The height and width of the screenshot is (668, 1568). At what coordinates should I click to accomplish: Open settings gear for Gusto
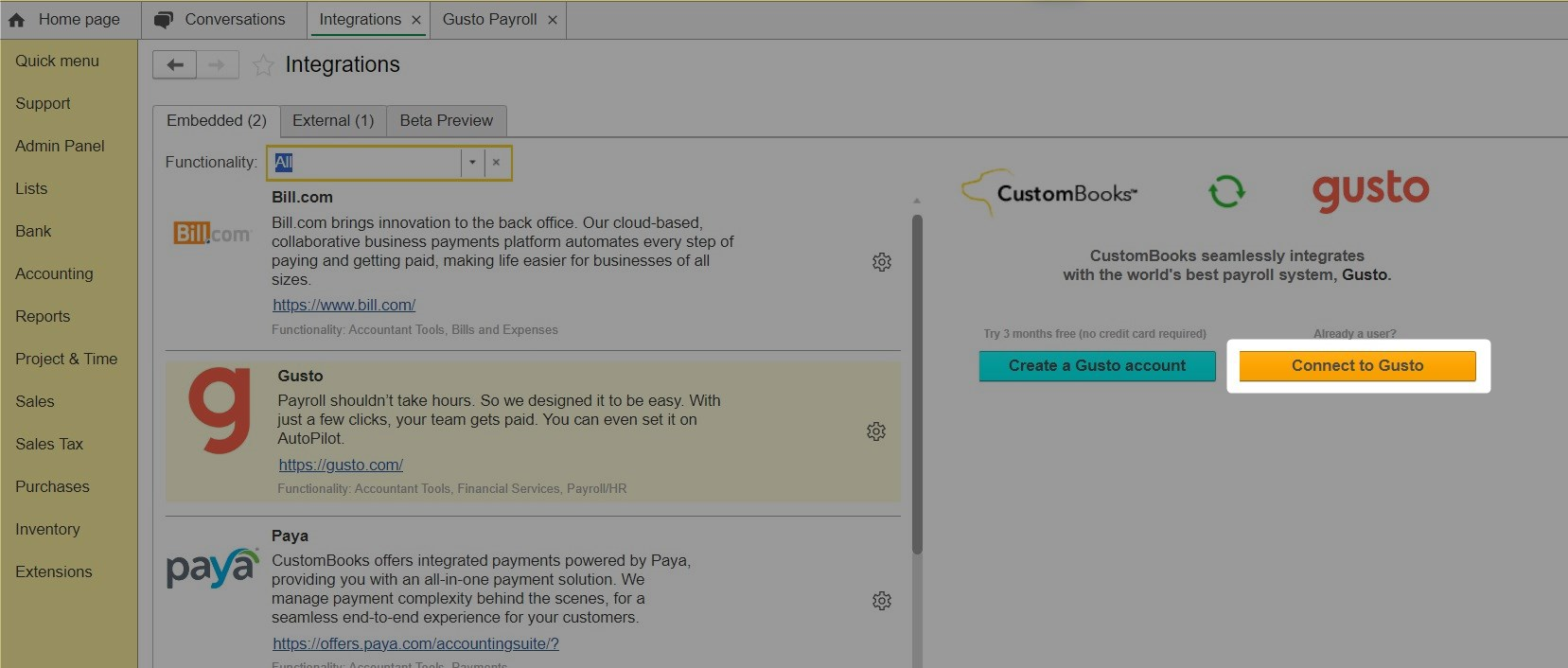click(876, 431)
